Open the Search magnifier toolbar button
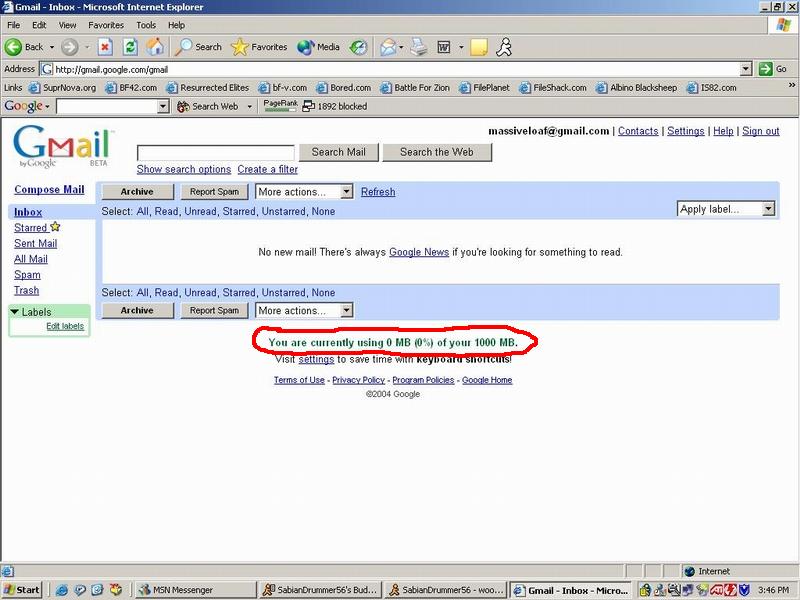 [x=198, y=47]
